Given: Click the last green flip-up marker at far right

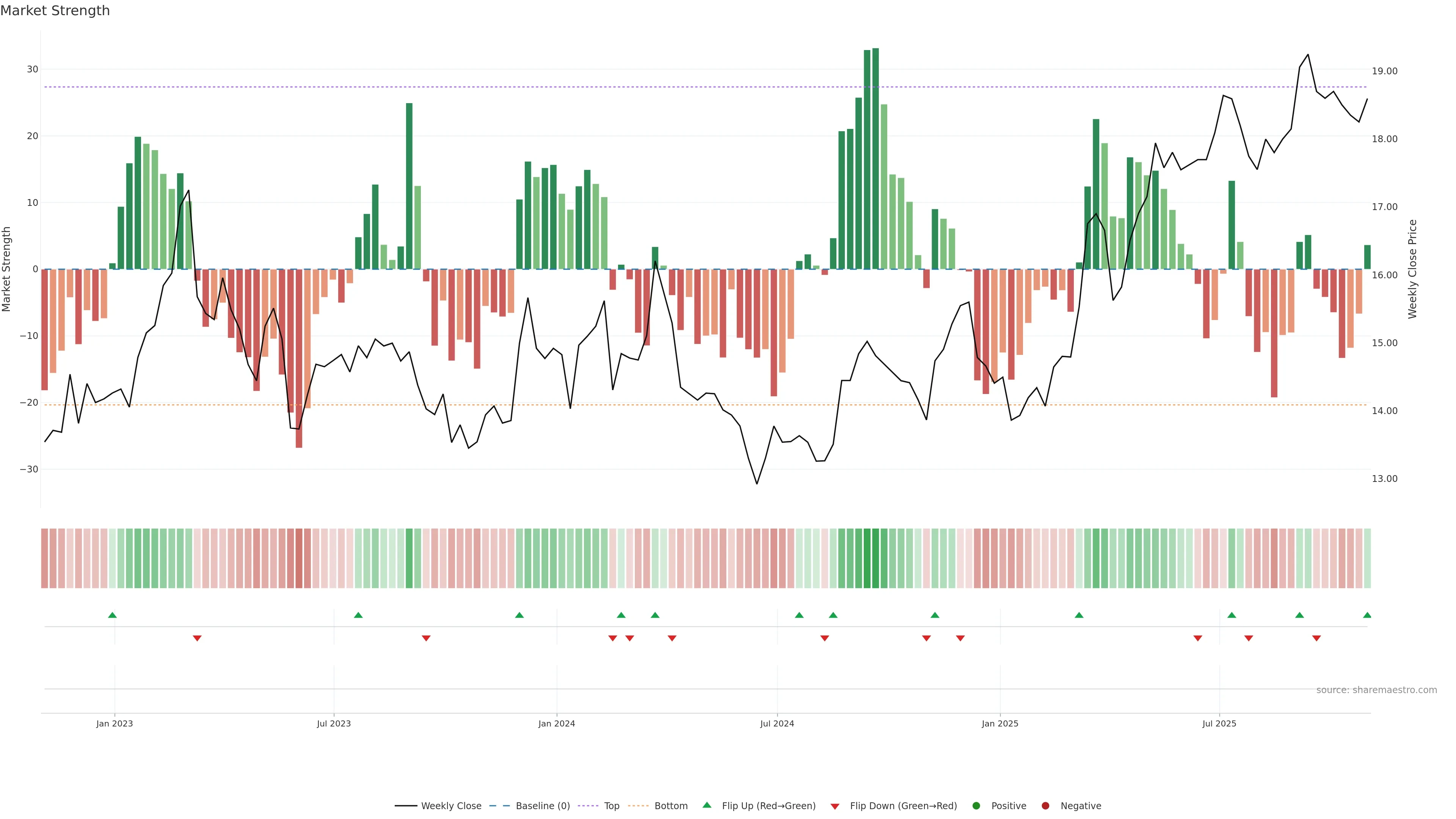Looking at the screenshot, I should 1367,615.
